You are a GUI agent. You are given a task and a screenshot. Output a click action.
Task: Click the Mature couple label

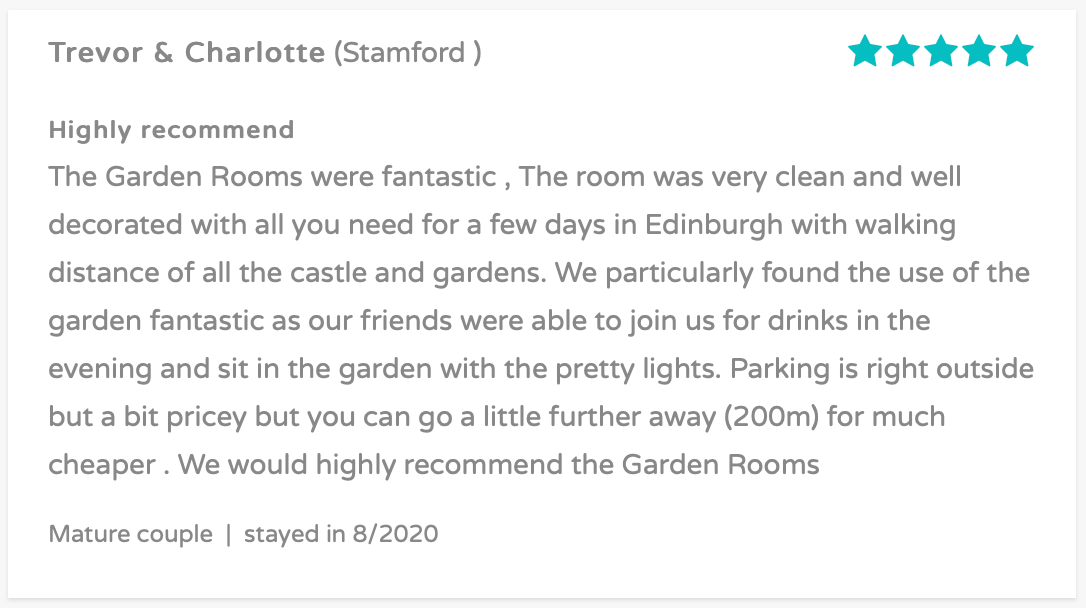click(x=130, y=534)
